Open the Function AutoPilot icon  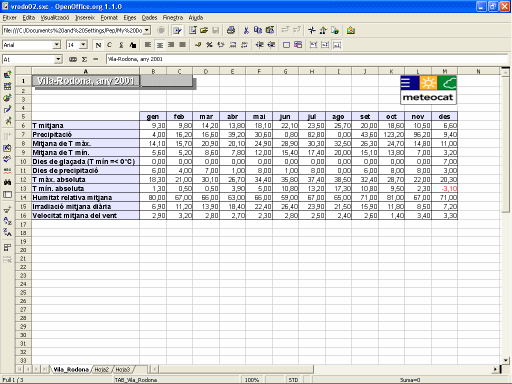tap(73, 59)
